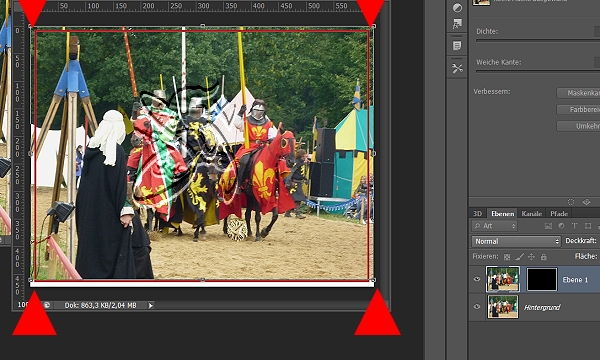
Task: Switch to the 3D tab
Action: 477,213
